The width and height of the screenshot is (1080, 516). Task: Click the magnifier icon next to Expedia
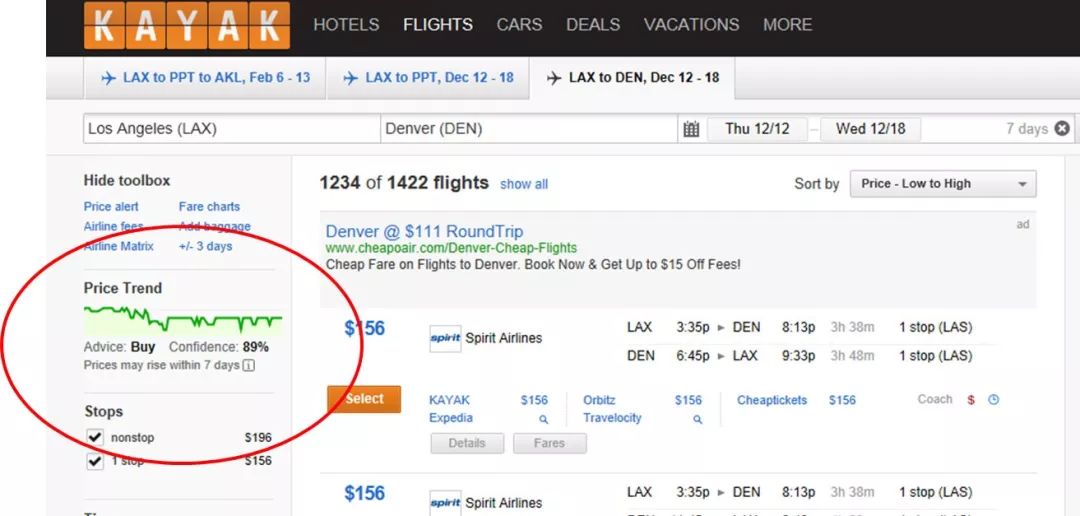[543, 419]
